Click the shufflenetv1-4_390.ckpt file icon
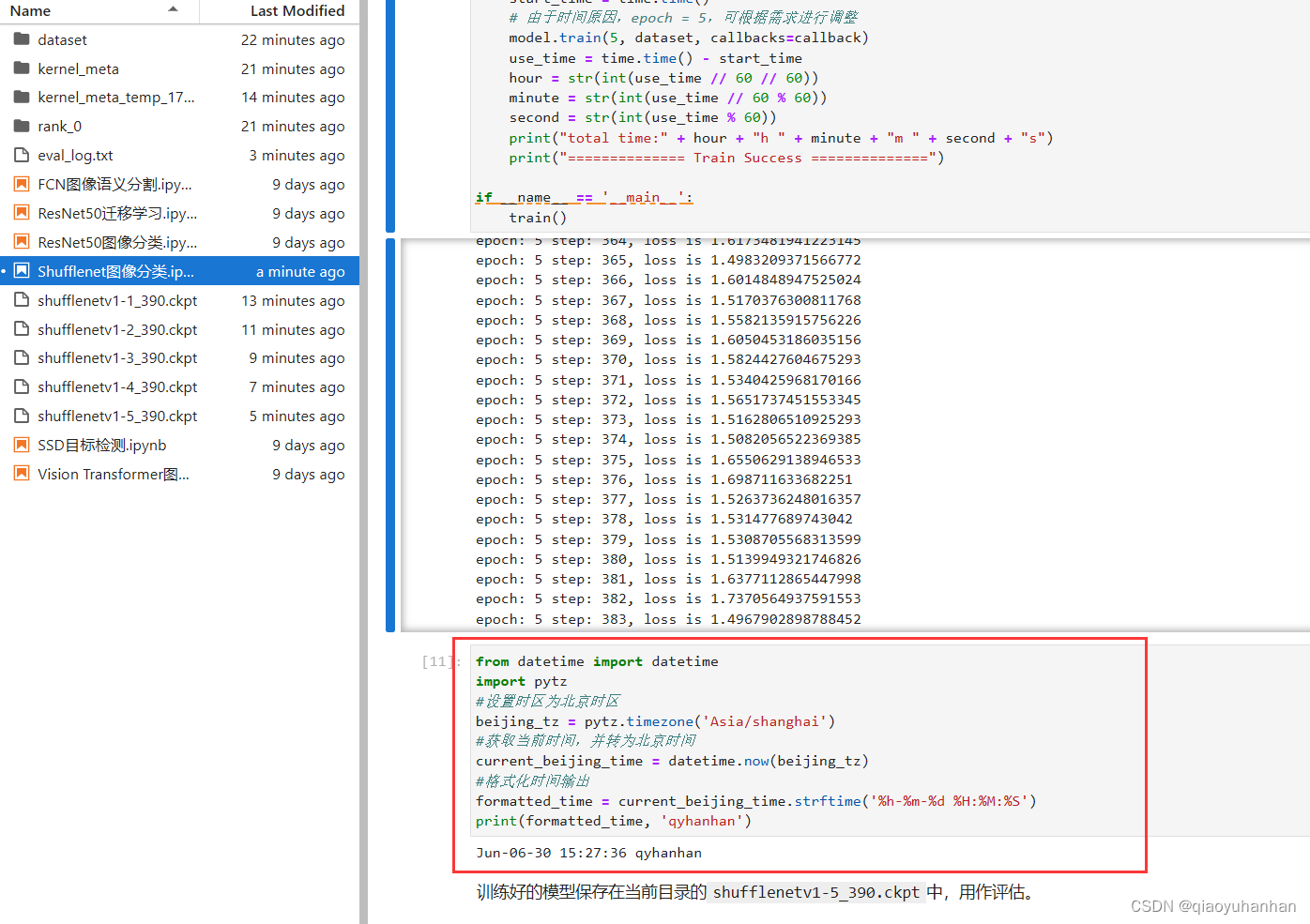This screenshot has height=924, width=1310. point(22,386)
